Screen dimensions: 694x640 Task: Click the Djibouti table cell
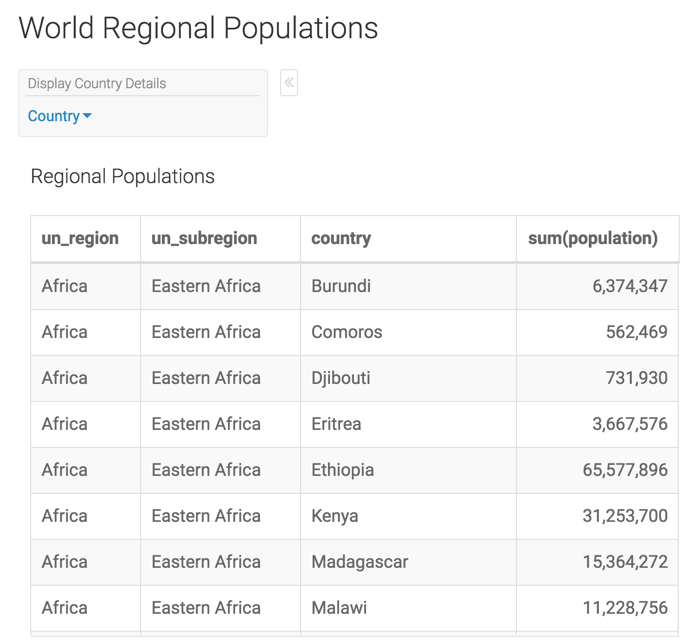click(341, 378)
